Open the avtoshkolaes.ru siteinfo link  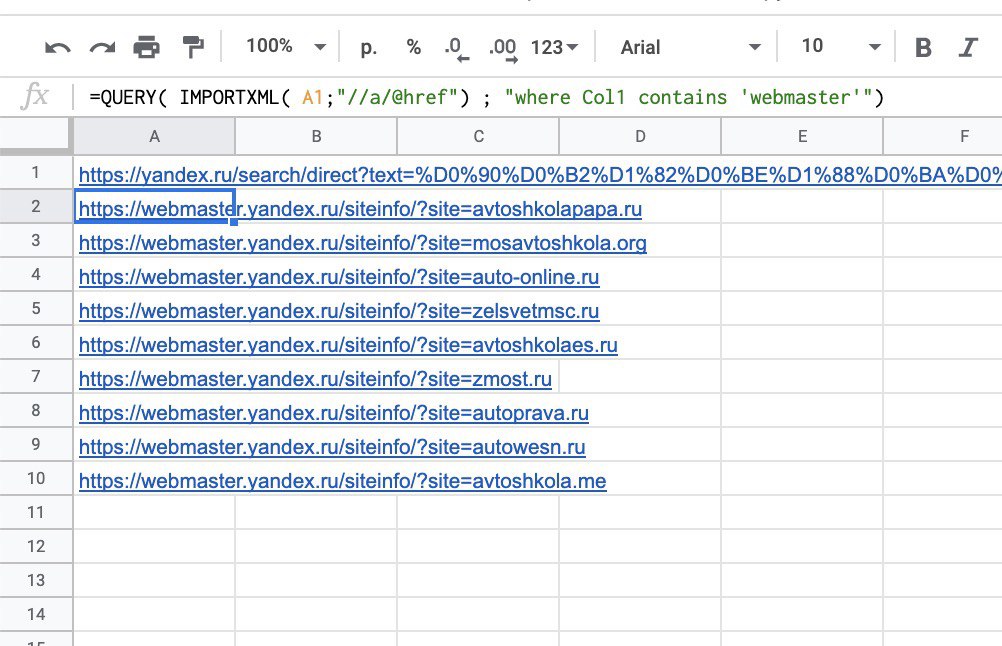coord(348,345)
